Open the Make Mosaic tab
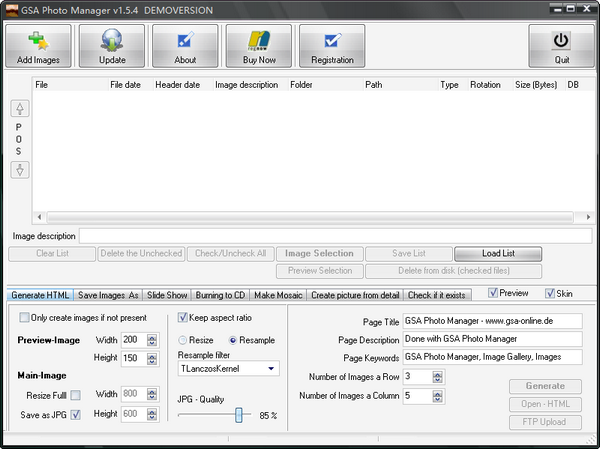Viewport: 600px width, 449px height. click(x=278, y=295)
